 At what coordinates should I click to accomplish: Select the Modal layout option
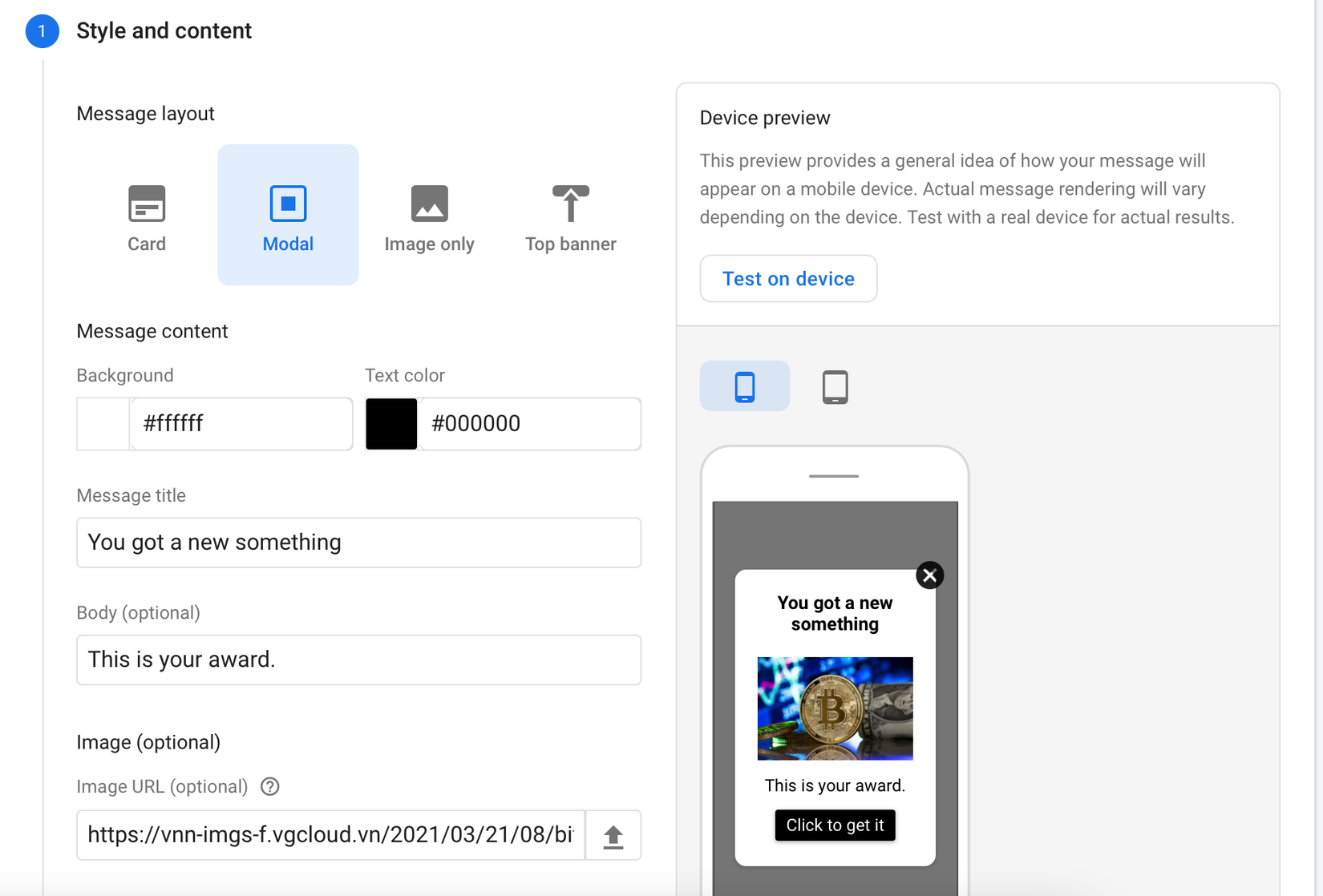click(x=288, y=216)
